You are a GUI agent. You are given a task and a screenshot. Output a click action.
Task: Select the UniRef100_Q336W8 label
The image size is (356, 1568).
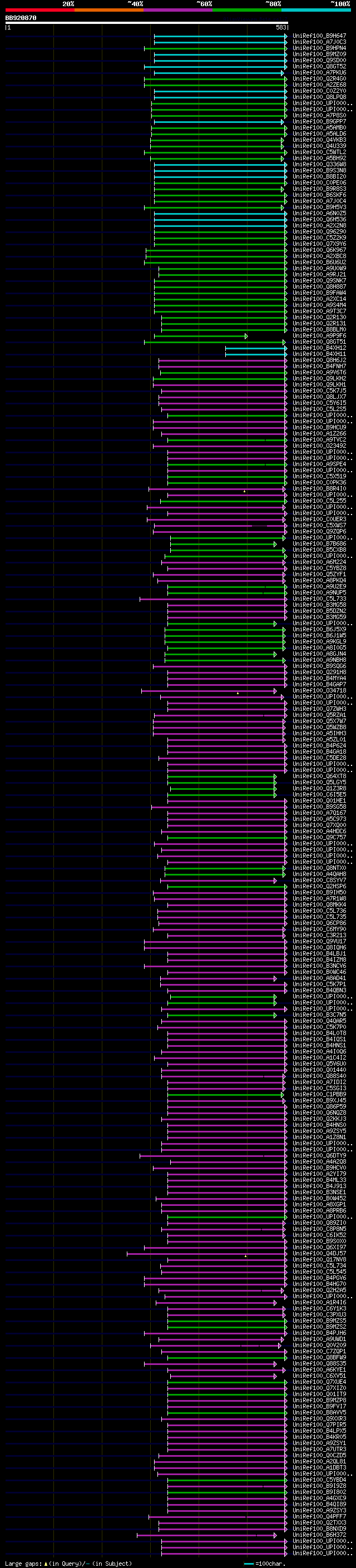[x=319, y=164]
